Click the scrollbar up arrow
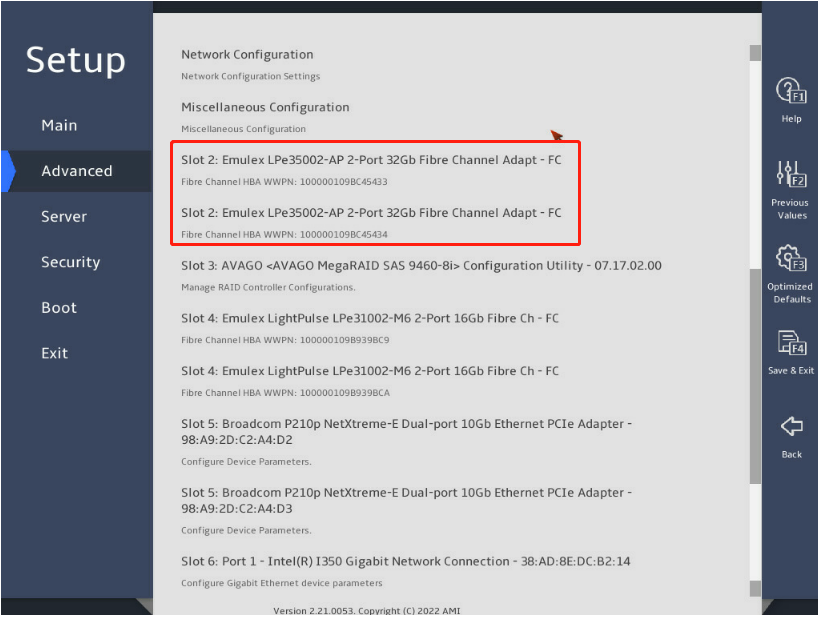Viewport: 818px width, 617px height. (x=755, y=53)
